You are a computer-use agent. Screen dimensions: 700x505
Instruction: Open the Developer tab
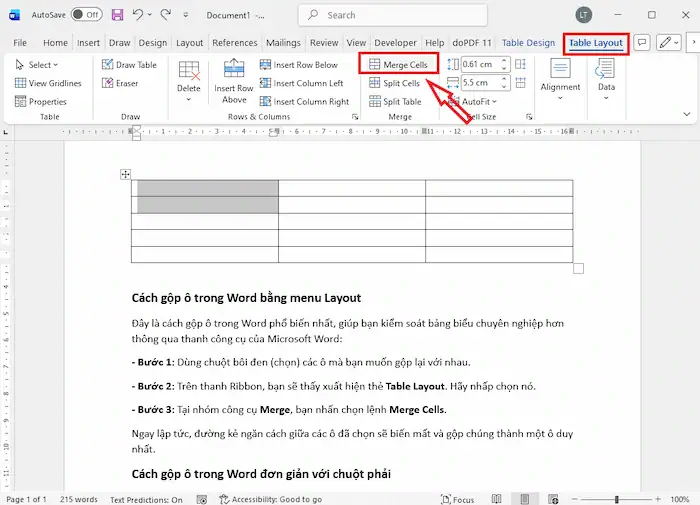point(395,43)
